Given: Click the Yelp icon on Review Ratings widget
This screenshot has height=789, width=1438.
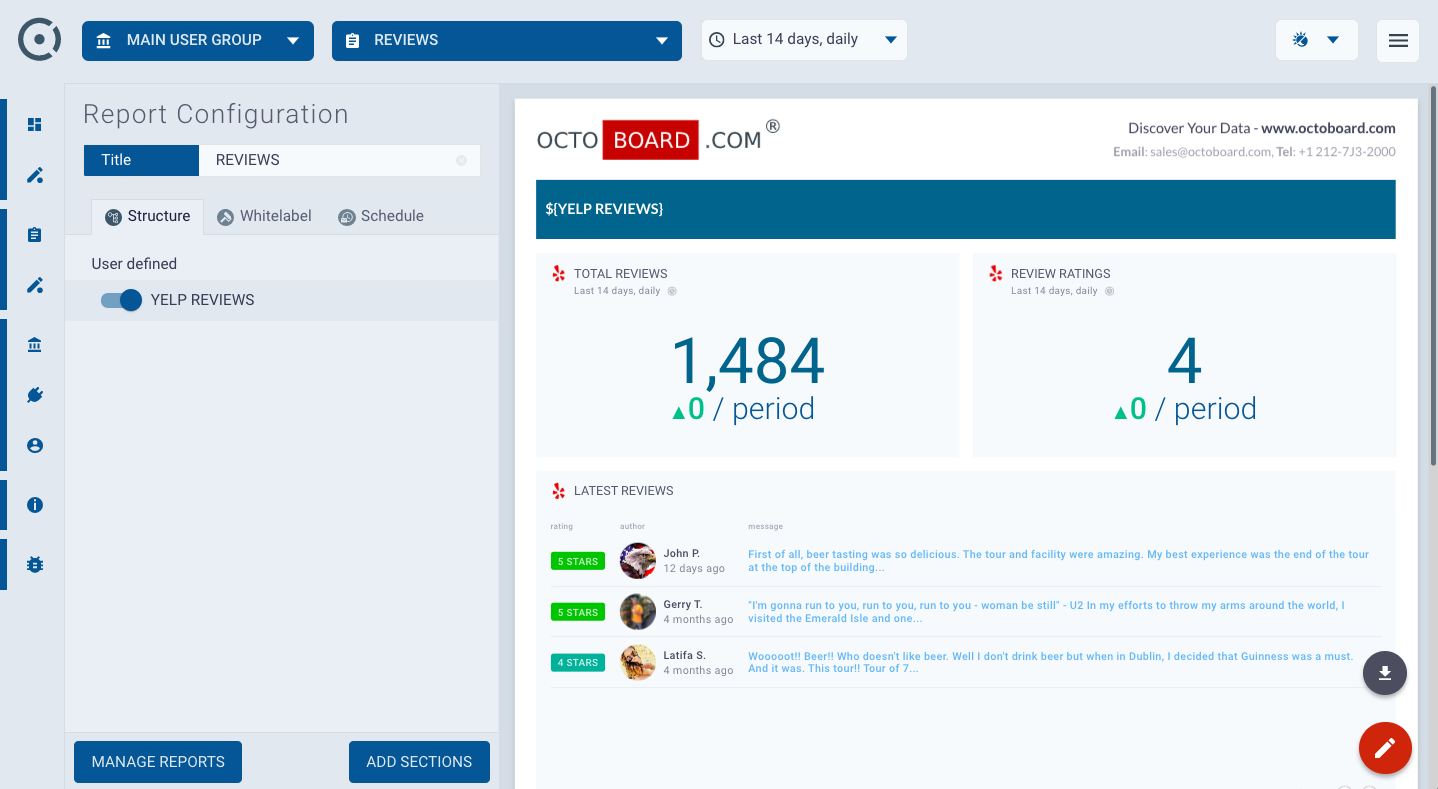Looking at the screenshot, I should pos(996,273).
